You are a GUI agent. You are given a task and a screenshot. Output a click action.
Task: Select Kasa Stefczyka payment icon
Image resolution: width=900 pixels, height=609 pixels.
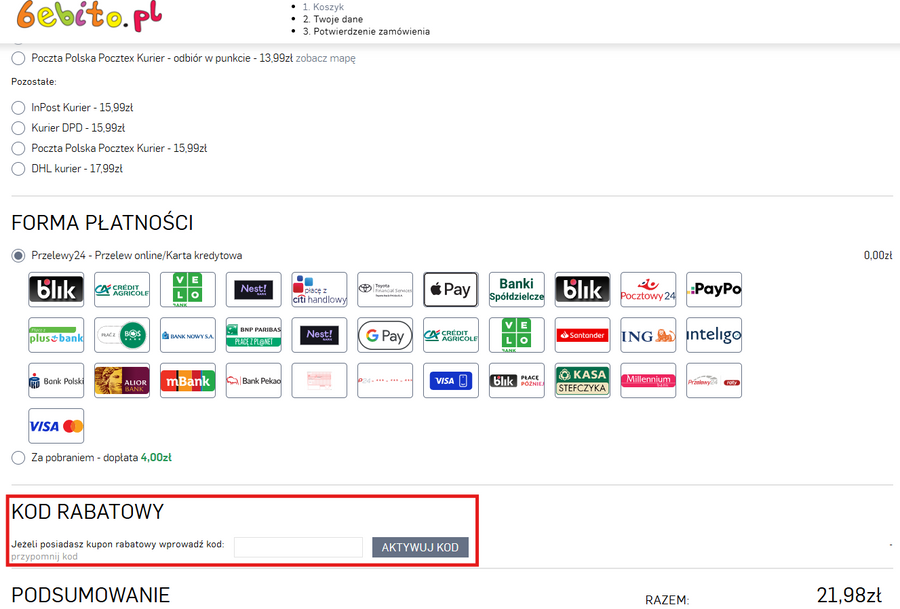[x=582, y=381]
